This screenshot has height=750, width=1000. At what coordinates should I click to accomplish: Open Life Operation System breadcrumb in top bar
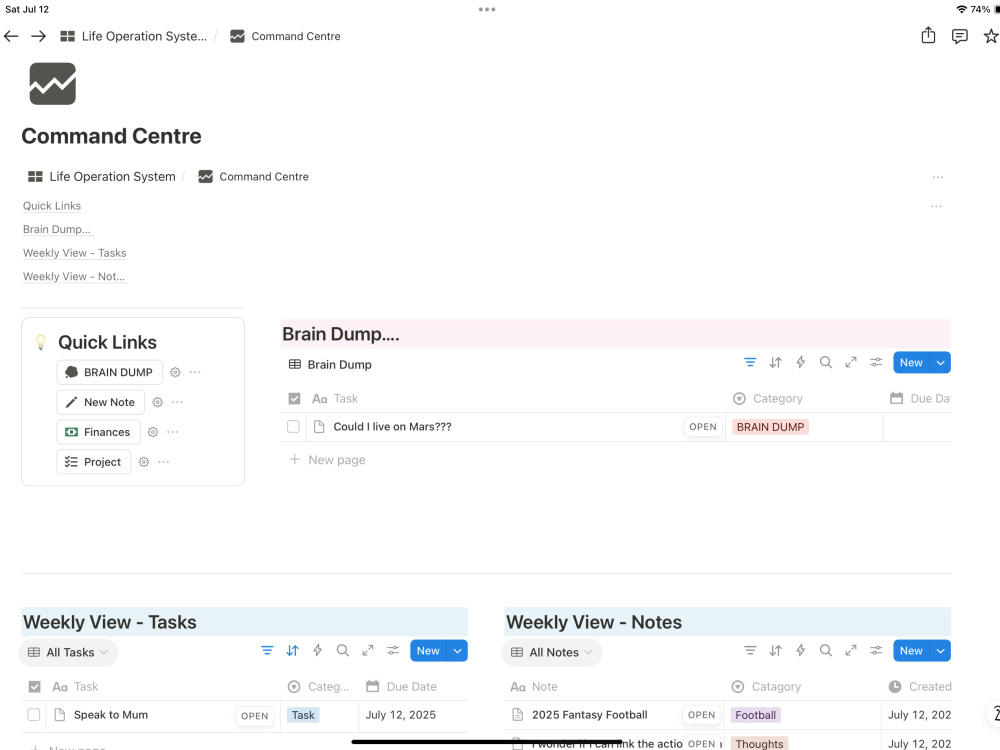[x=133, y=36]
